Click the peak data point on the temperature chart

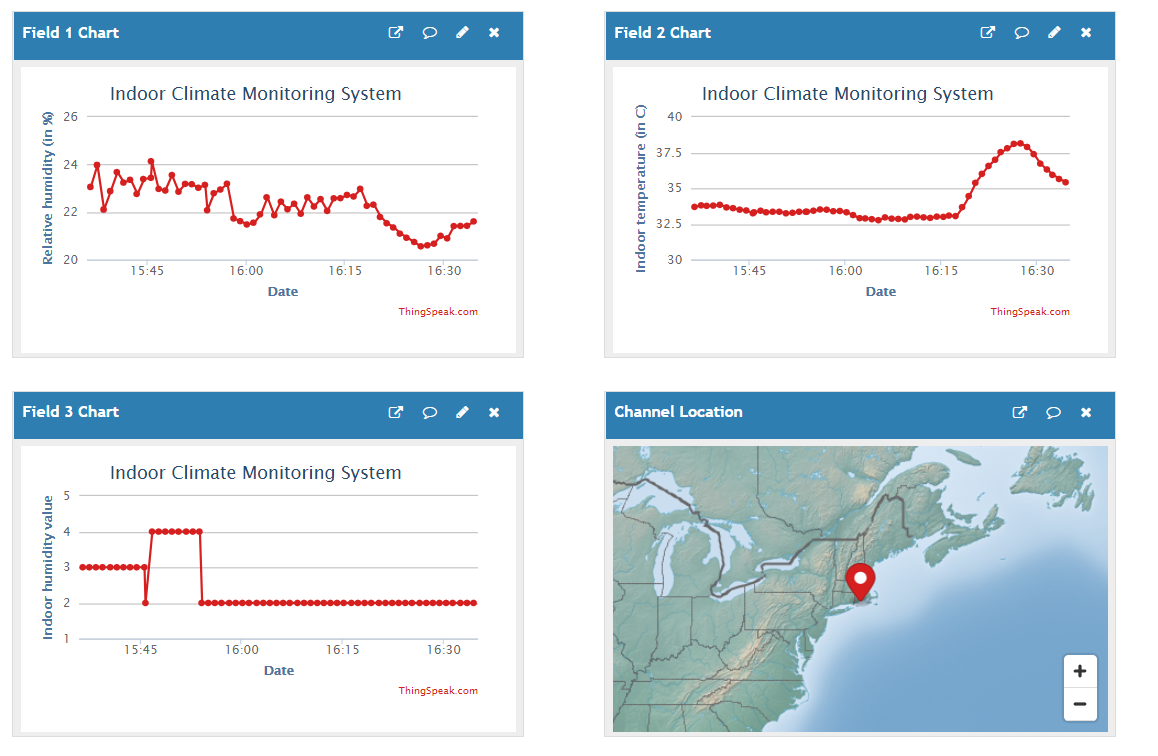pos(1017,142)
